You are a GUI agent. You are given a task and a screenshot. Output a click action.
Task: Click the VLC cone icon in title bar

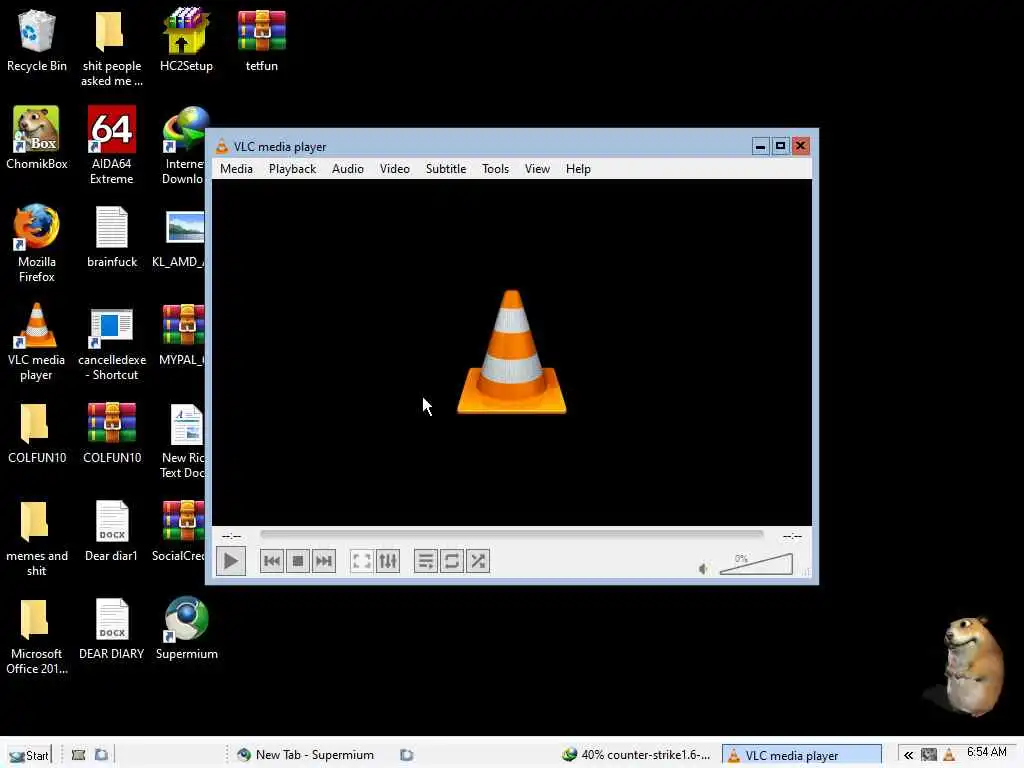[222, 146]
